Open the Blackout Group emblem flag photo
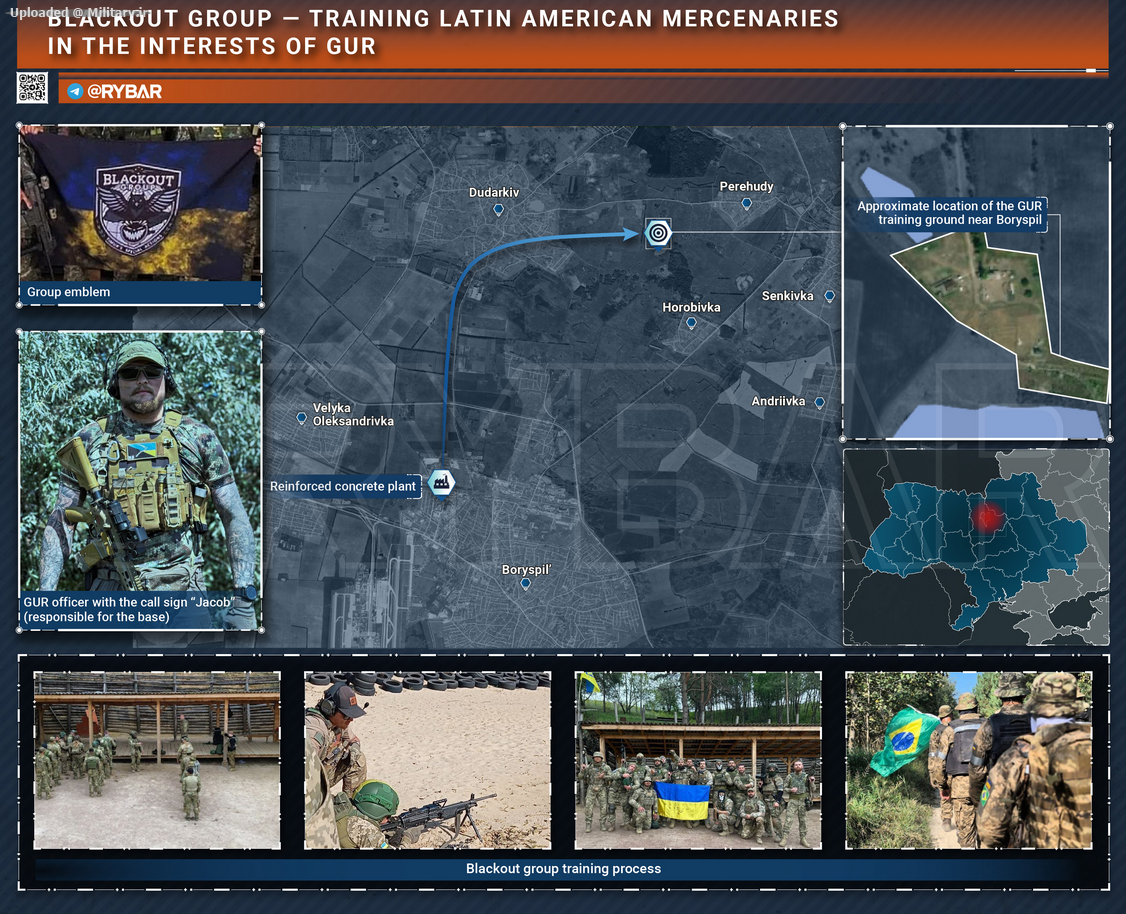The height and width of the screenshot is (914, 1126). click(x=140, y=203)
